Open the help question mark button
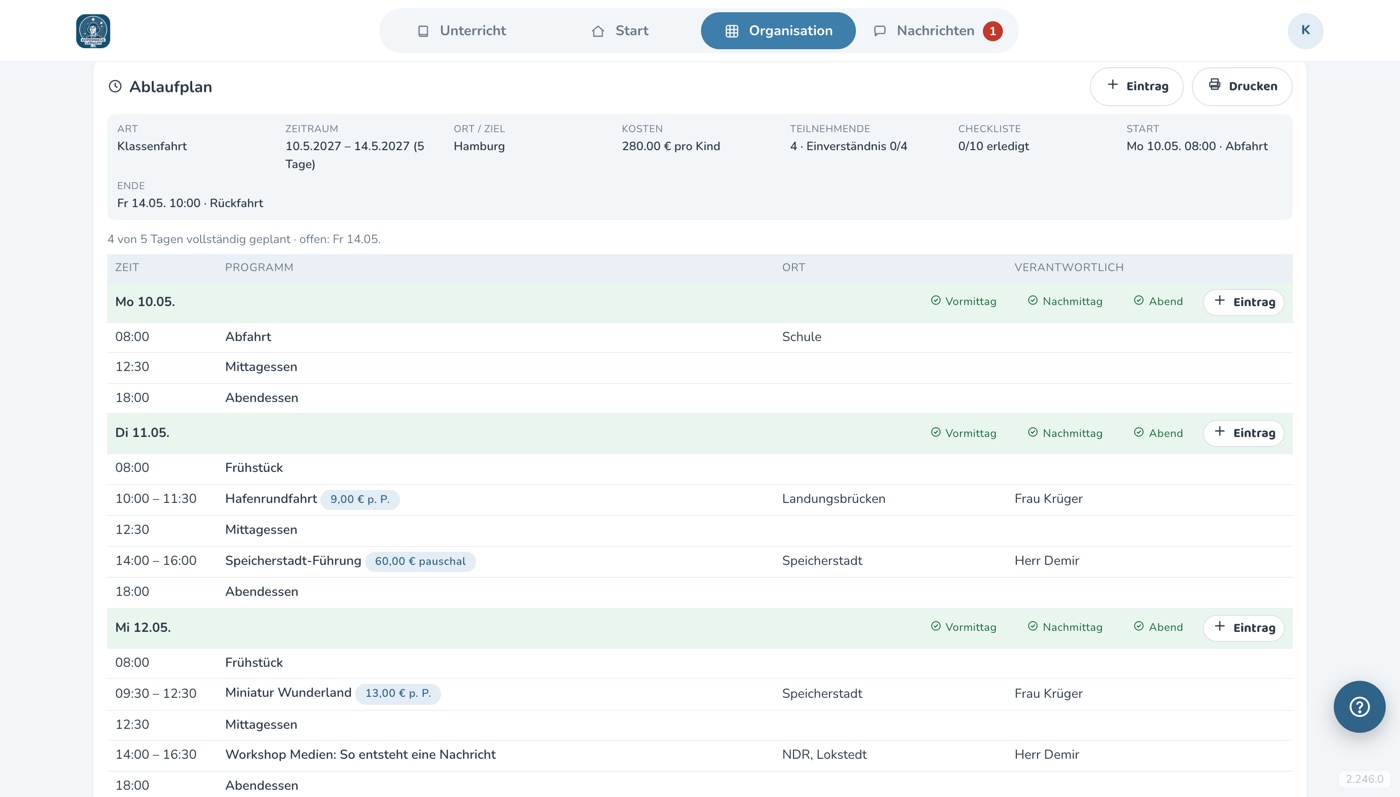 1359,707
